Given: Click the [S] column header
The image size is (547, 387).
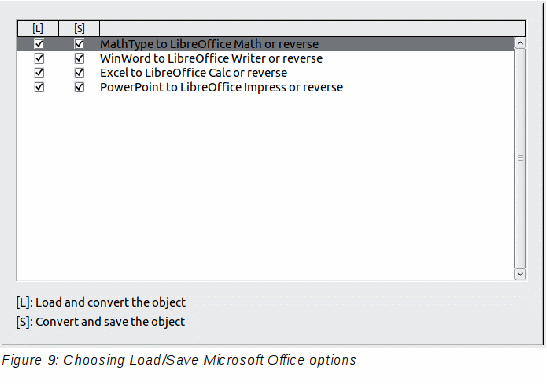Looking at the screenshot, I should point(79,28).
